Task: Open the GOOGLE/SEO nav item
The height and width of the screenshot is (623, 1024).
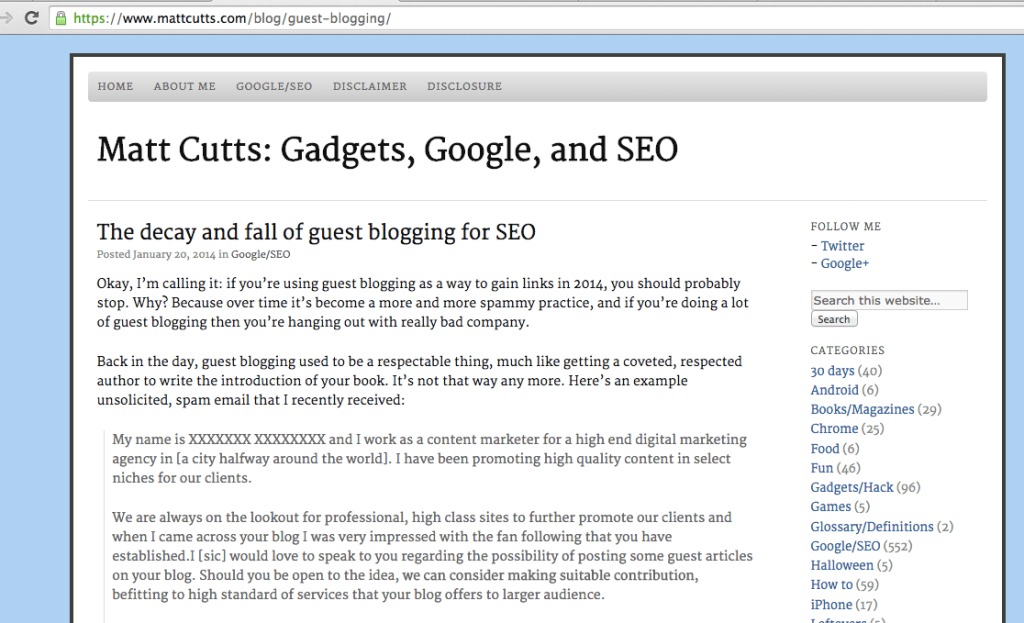Action: click(x=274, y=86)
